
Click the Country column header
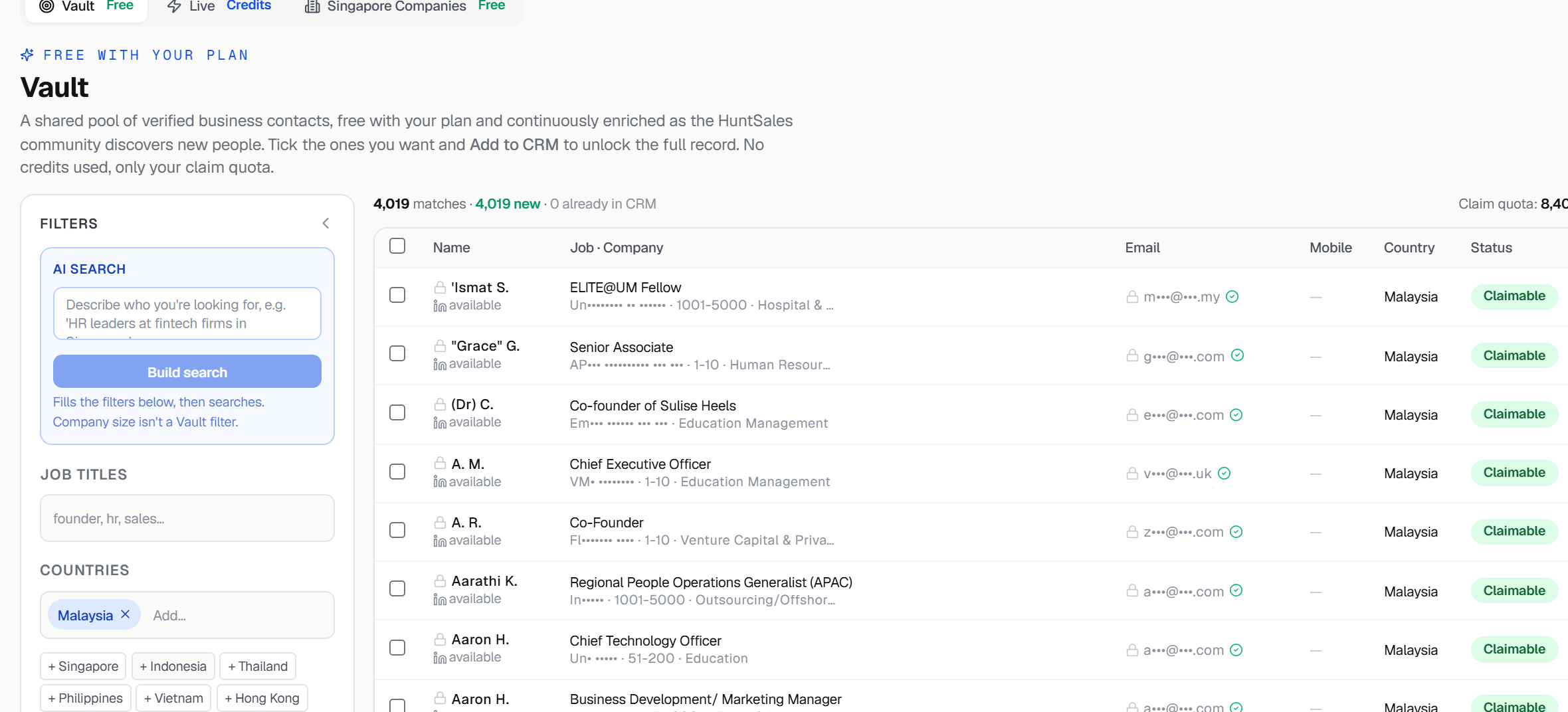pyautogui.click(x=1409, y=248)
